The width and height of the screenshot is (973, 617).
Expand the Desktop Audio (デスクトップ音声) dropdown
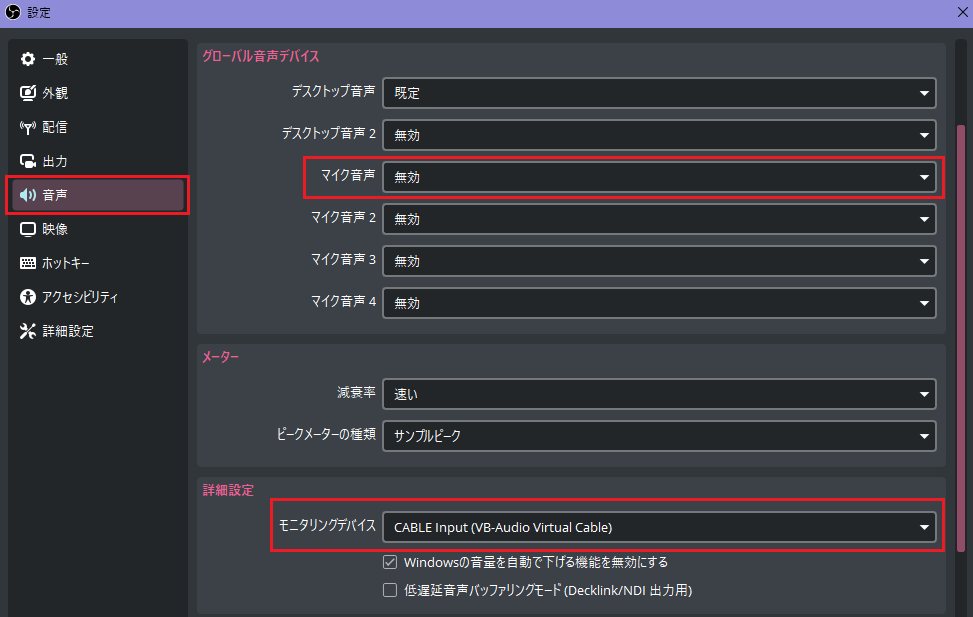[658, 93]
